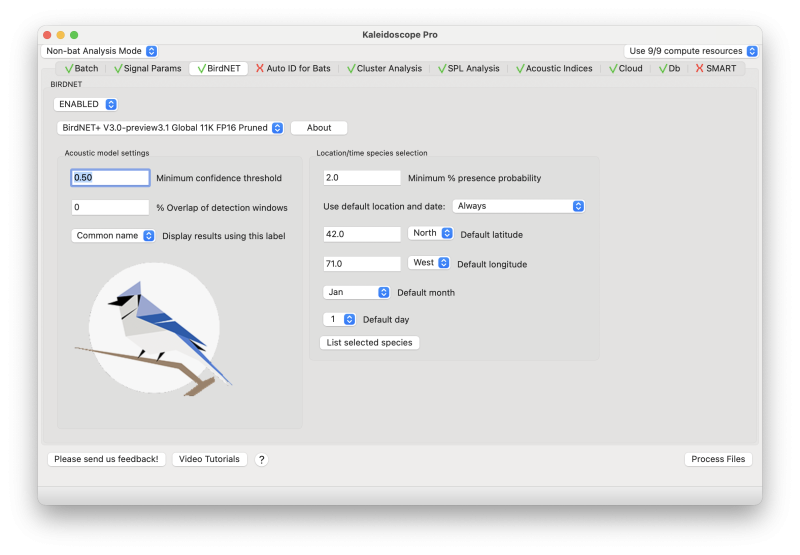Open the Non-bat Analysis Mode dropdown

pyautogui.click(x=99, y=51)
